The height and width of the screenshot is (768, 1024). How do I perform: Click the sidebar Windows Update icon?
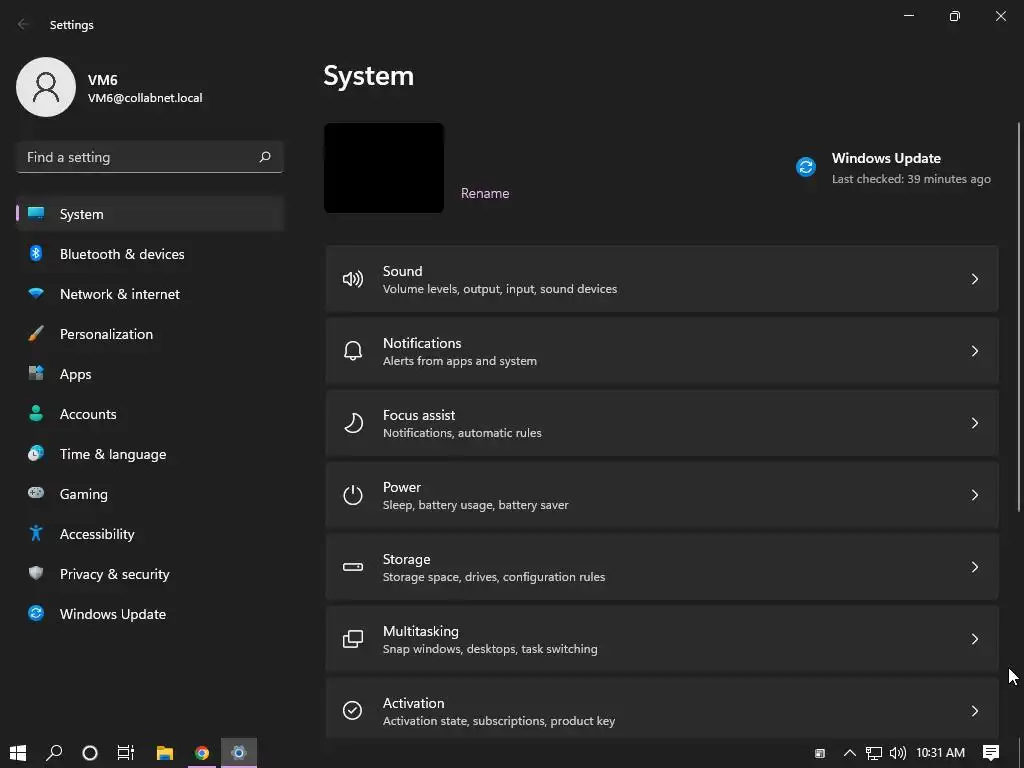tap(36, 613)
